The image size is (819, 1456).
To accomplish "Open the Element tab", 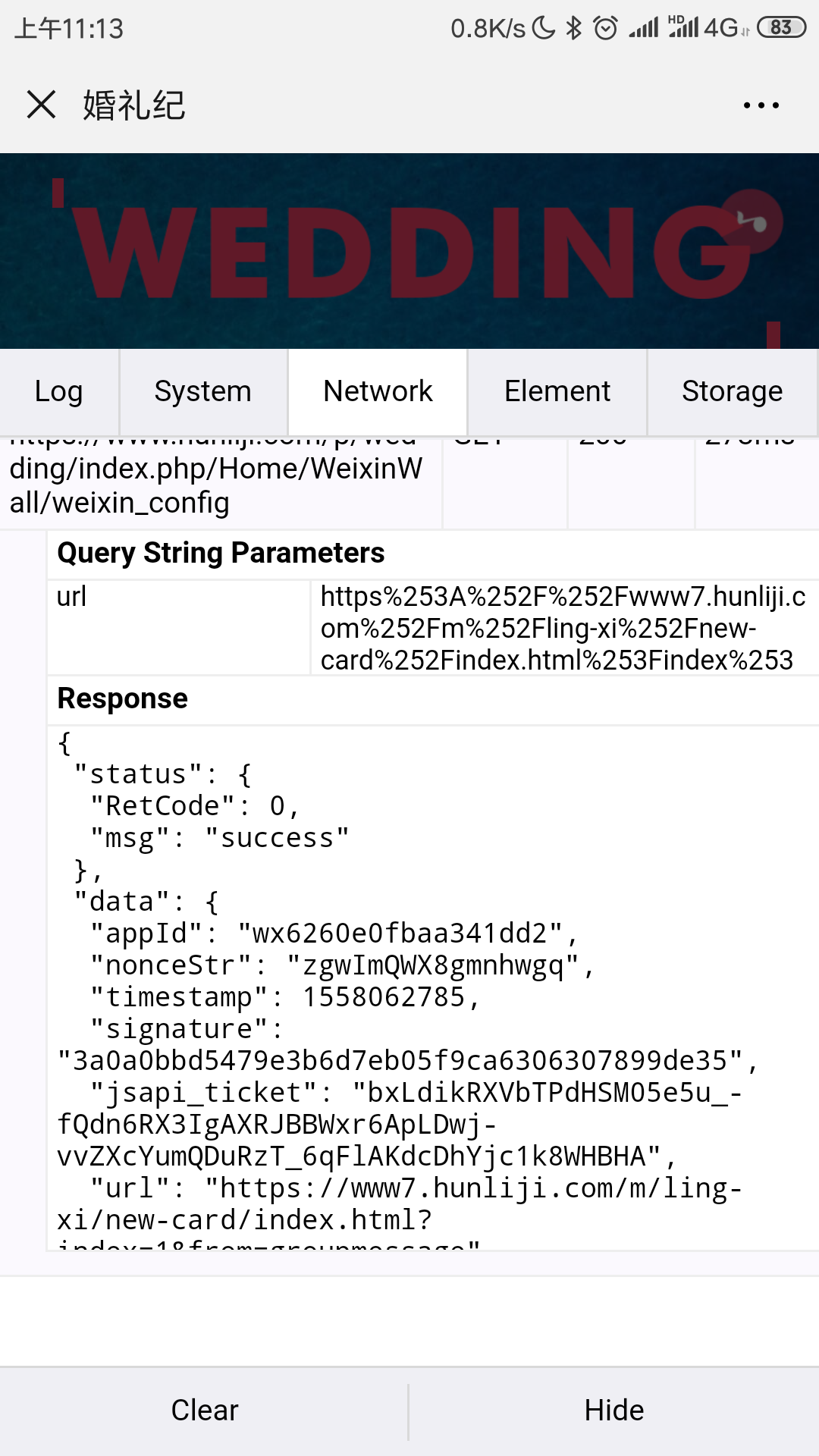I will [557, 391].
